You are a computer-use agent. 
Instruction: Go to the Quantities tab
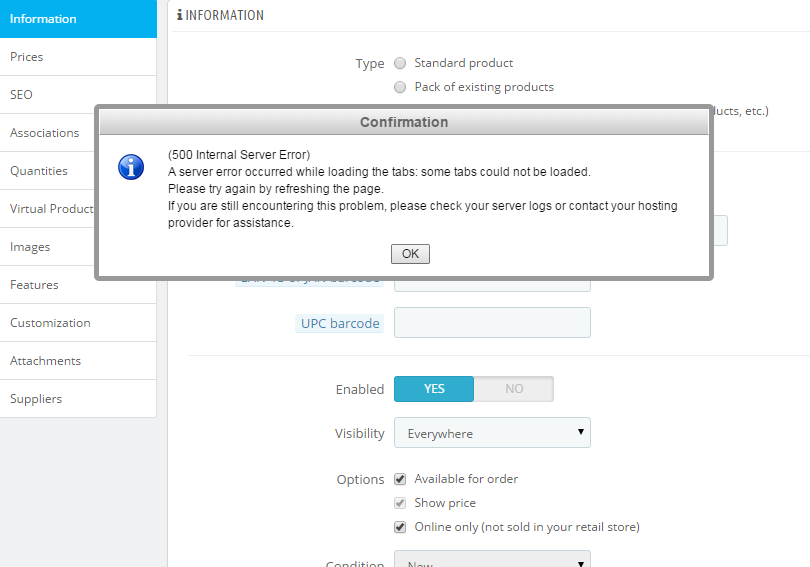pyautogui.click(x=48, y=171)
